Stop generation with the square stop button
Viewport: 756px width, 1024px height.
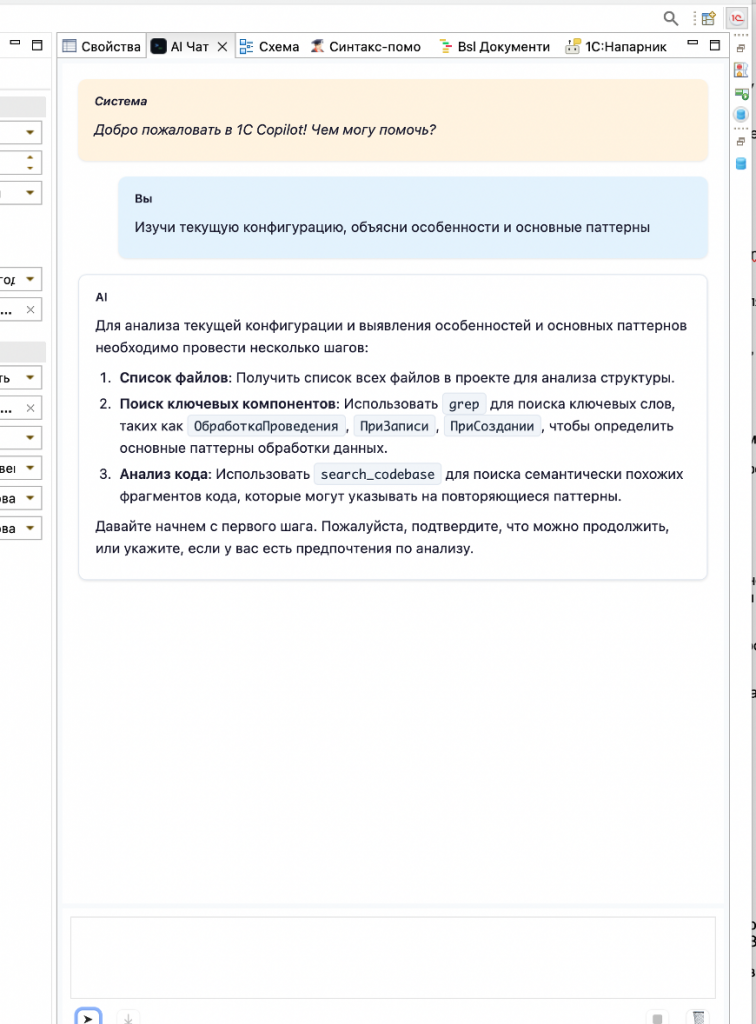pyautogui.click(x=657, y=1018)
